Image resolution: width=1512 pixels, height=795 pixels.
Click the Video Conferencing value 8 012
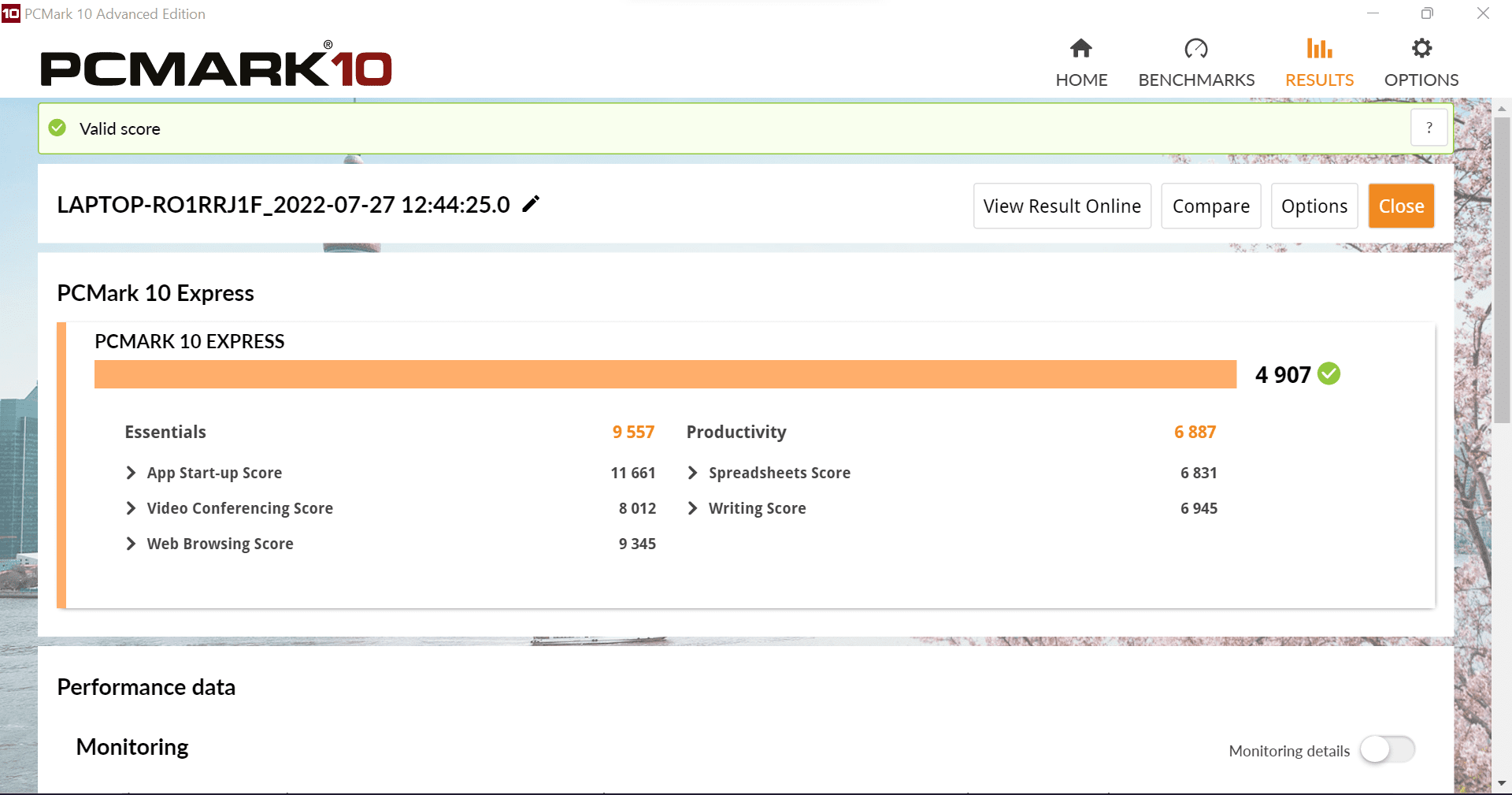637,508
